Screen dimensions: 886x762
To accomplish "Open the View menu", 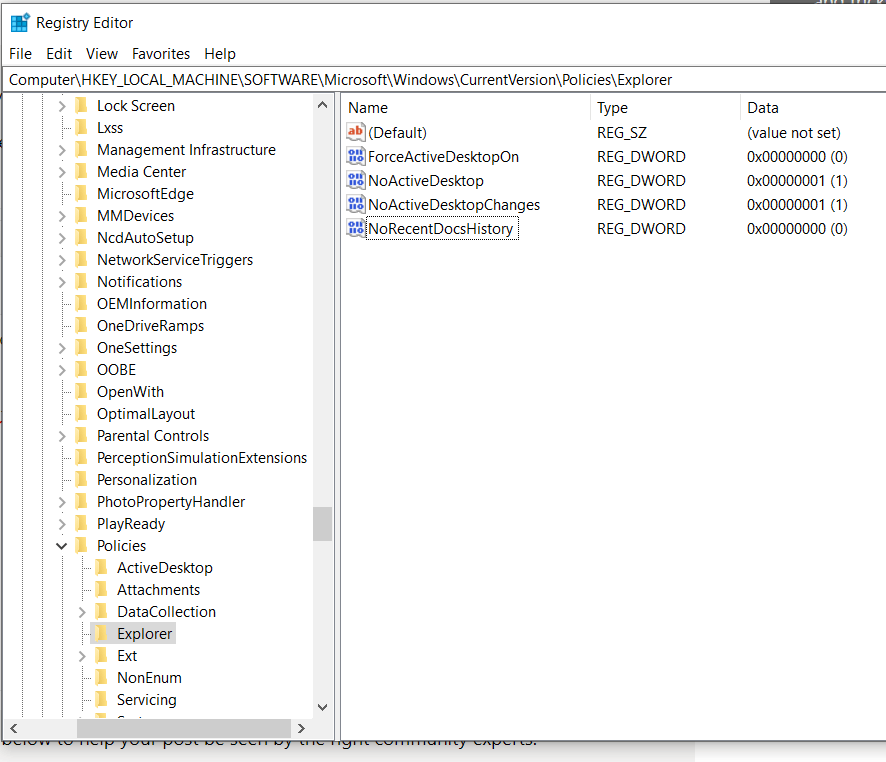I will coord(102,54).
